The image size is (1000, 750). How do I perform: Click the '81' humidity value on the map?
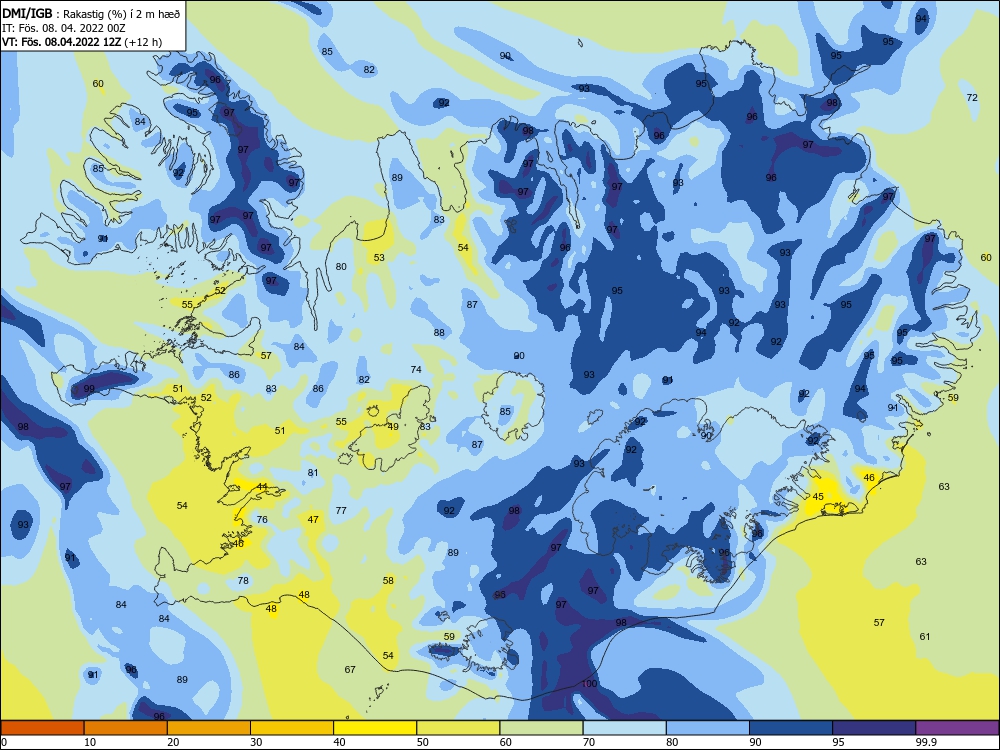(x=312, y=473)
